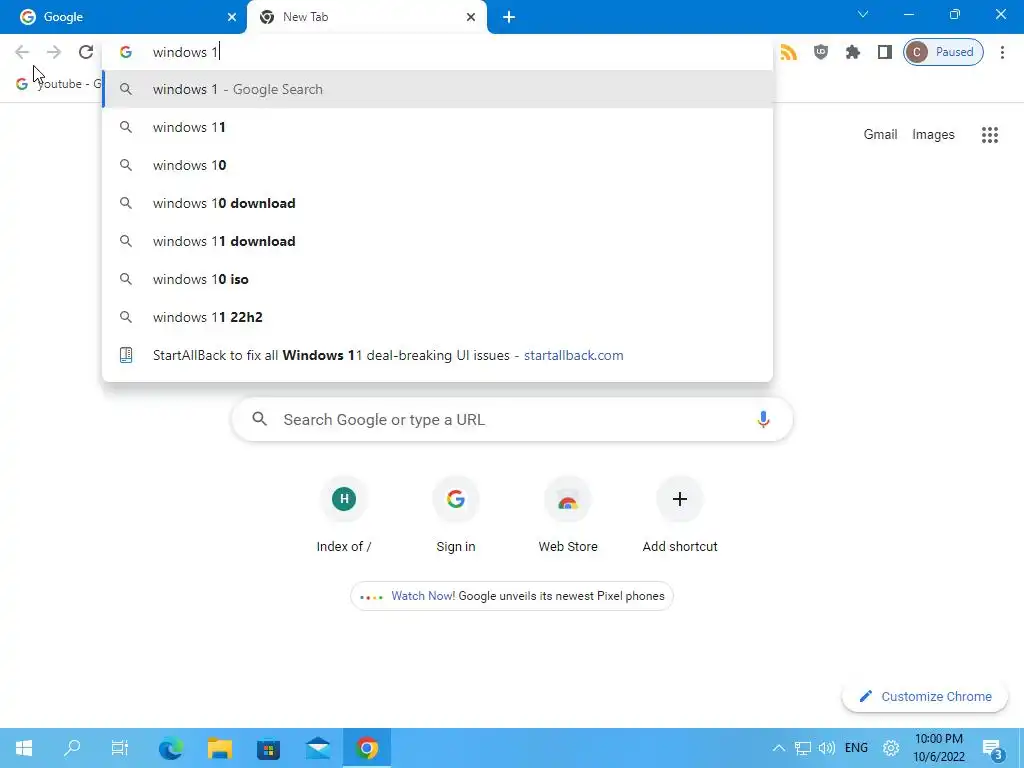Open the 'Sign in' Google shortcut tile
Viewport: 1024px width, 768px height.
456,516
